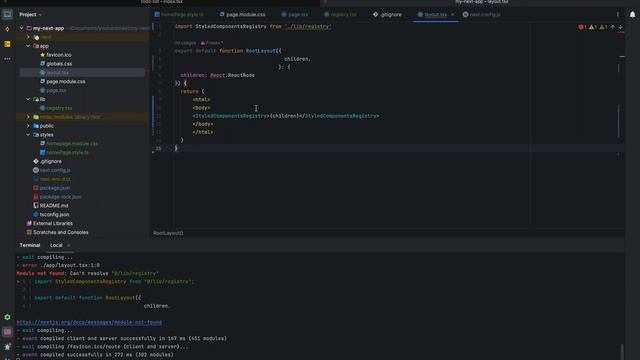The width and height of the screenshot is (640, 360).
Task: Select the Local terminal tab
Action: pyautogui.click(x=56, y=245)
